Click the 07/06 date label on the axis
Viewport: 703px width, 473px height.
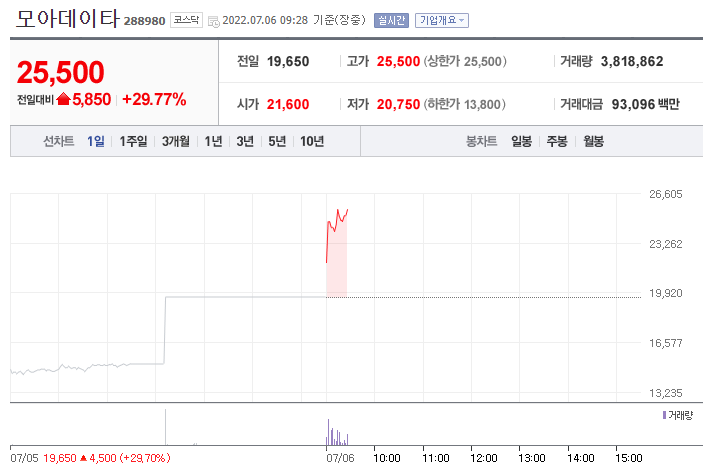click(x=340, y=458)
